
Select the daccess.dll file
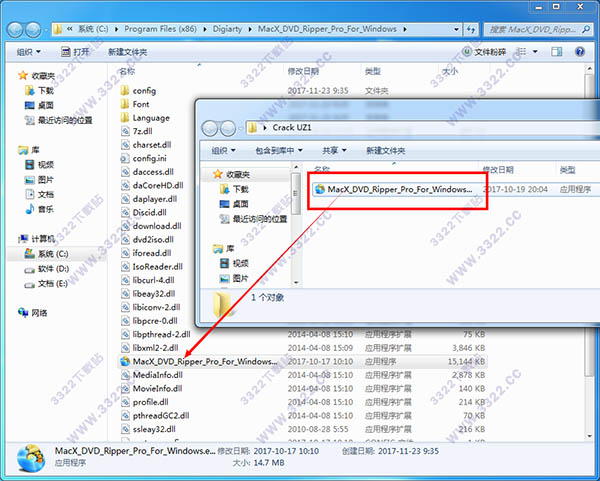click(x=147, y=172)
